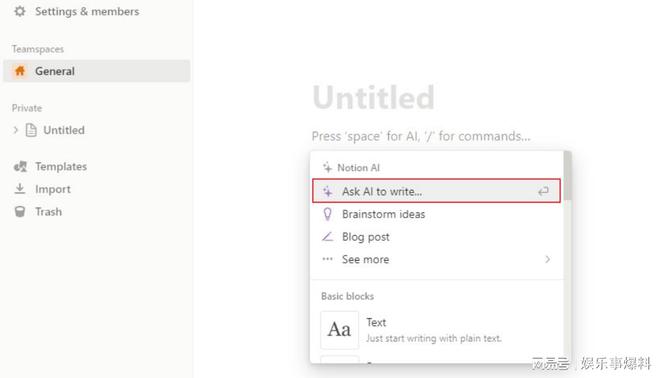Click the enter arrow on Ask AI row
660x378 pixels.
543,192
